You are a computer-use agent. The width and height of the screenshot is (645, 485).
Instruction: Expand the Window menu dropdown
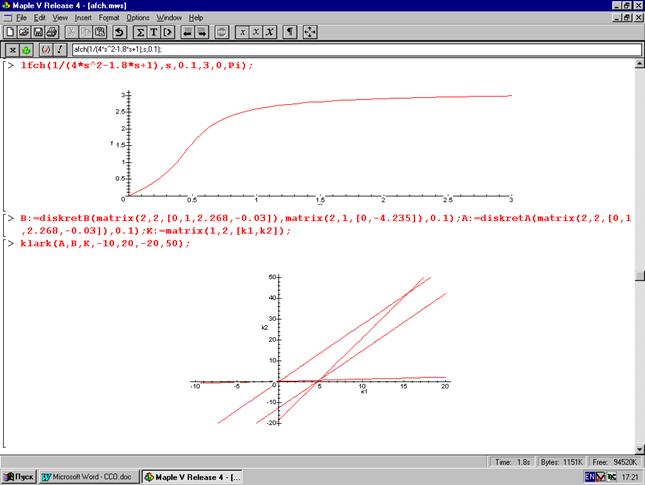(x=169, y=18)
